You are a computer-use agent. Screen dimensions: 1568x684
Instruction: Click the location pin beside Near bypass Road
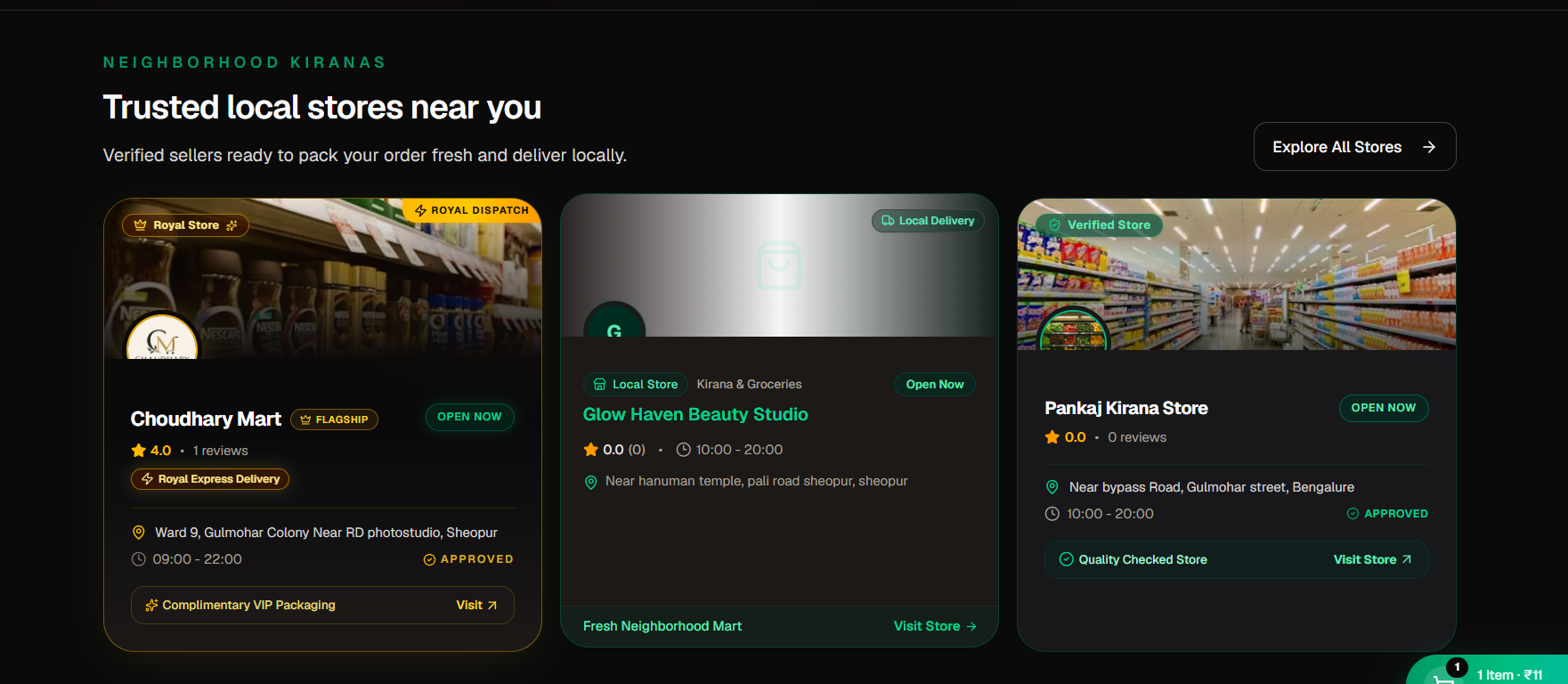click(x=1052, y=487)
